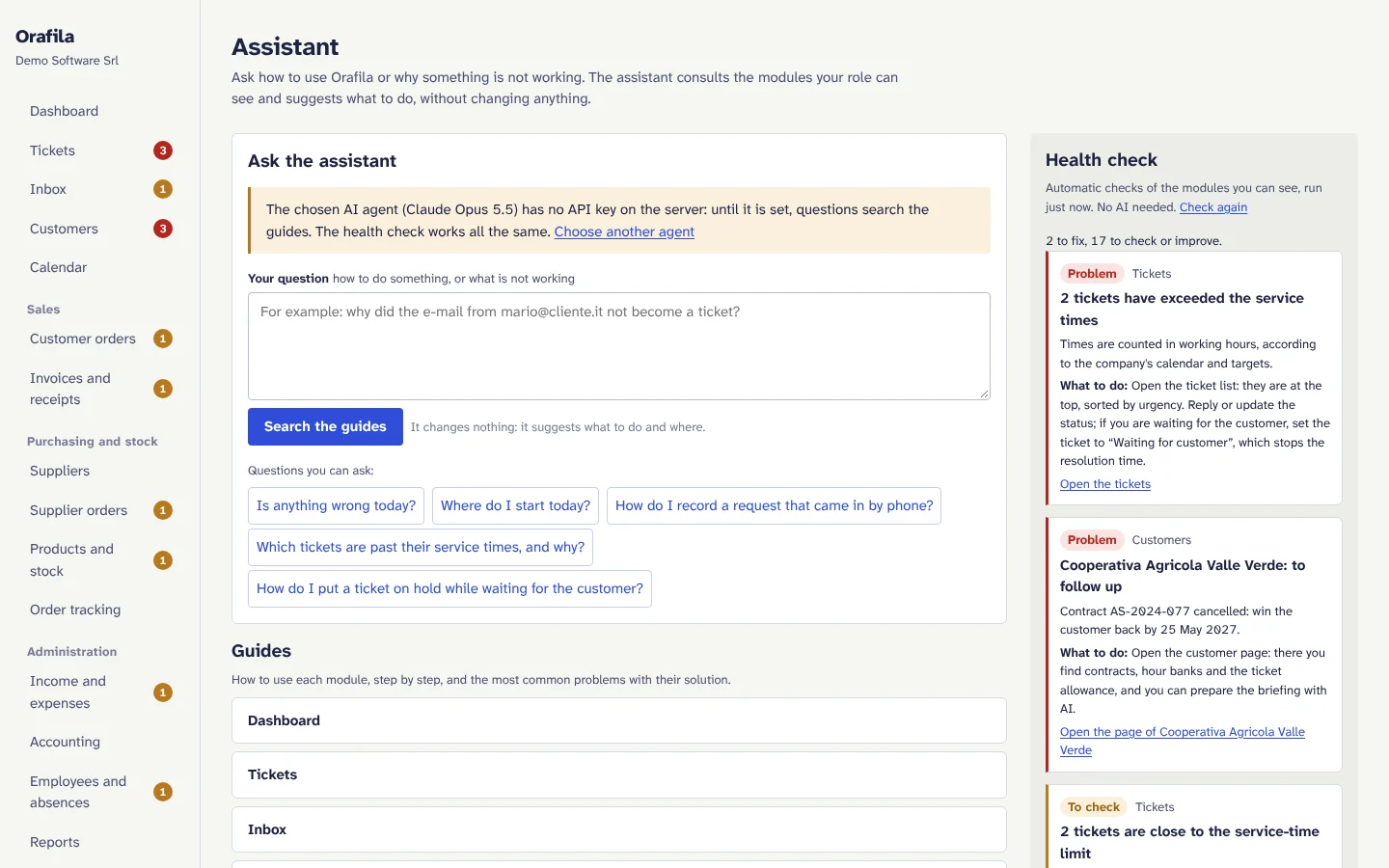Go to Tickets in the sidebar

(99, 150)
